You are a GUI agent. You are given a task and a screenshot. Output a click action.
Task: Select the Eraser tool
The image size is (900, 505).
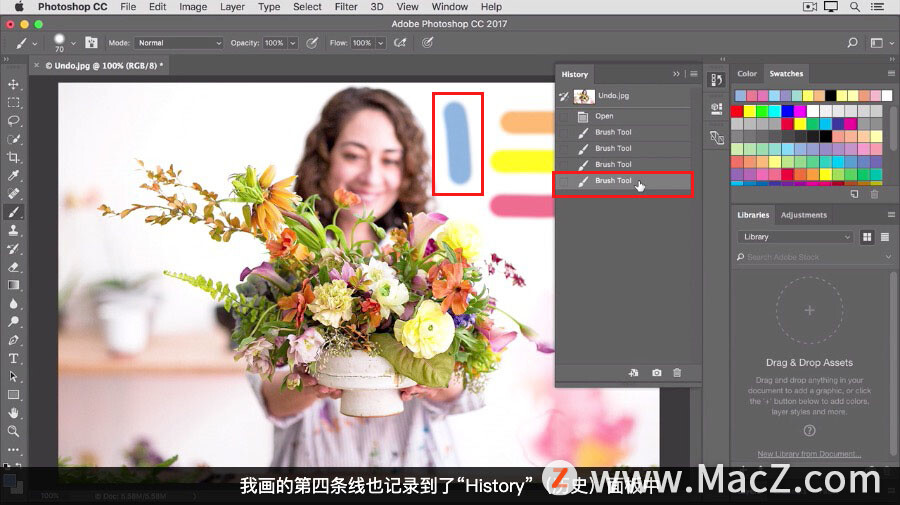click(x=13, y=267)
